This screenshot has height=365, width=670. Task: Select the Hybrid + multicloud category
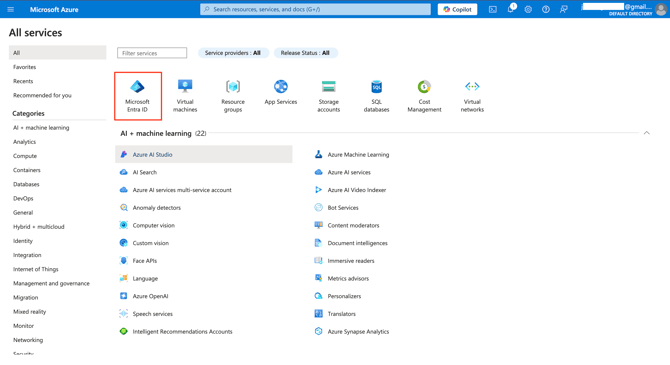38,227
